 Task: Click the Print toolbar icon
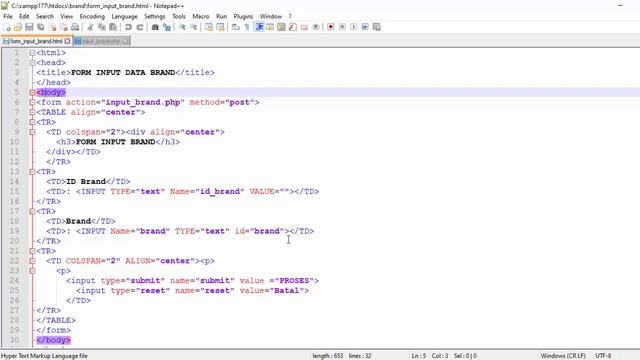click(x=75, y=27)
